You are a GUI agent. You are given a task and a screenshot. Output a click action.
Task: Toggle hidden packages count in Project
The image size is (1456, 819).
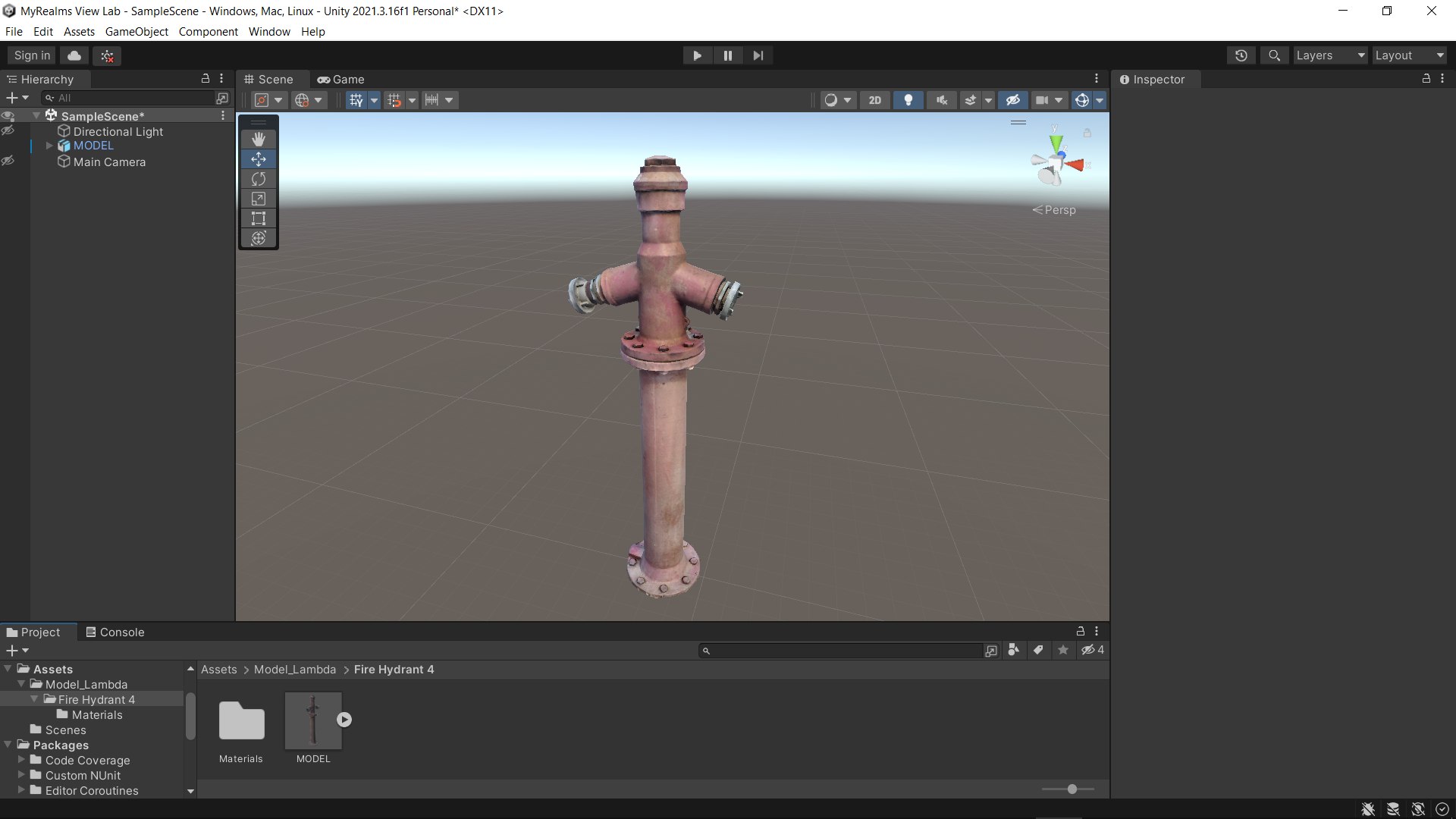1093,650
